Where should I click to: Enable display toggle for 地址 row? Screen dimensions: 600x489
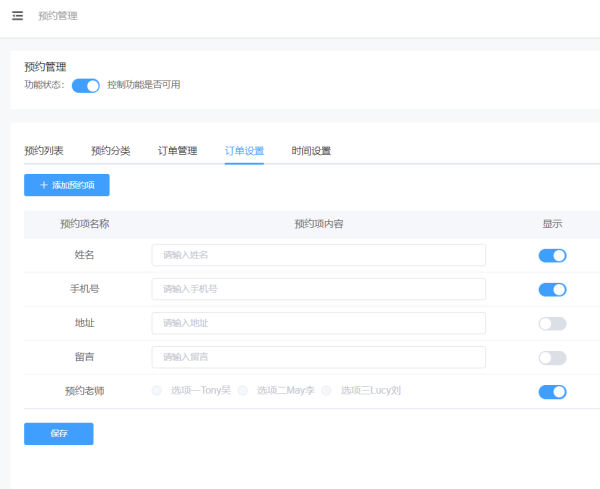point(552,324)
